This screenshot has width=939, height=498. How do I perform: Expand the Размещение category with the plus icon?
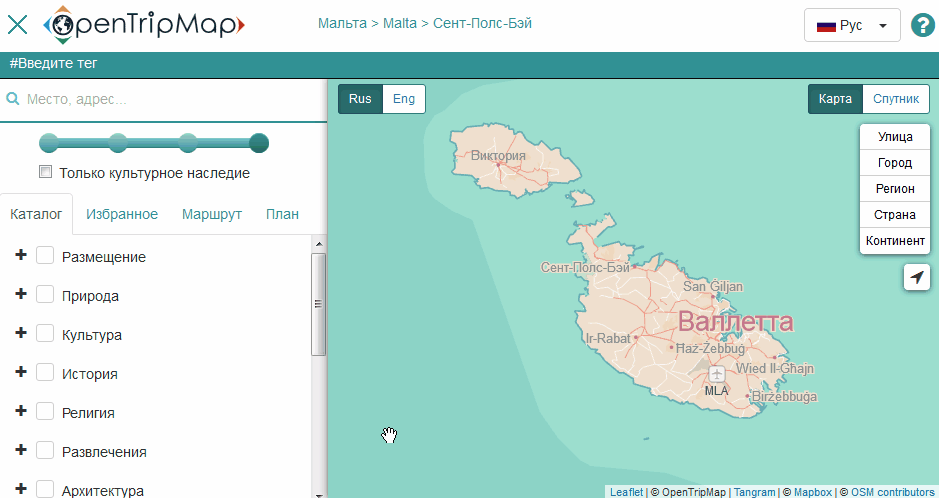[x=20, y=256]
